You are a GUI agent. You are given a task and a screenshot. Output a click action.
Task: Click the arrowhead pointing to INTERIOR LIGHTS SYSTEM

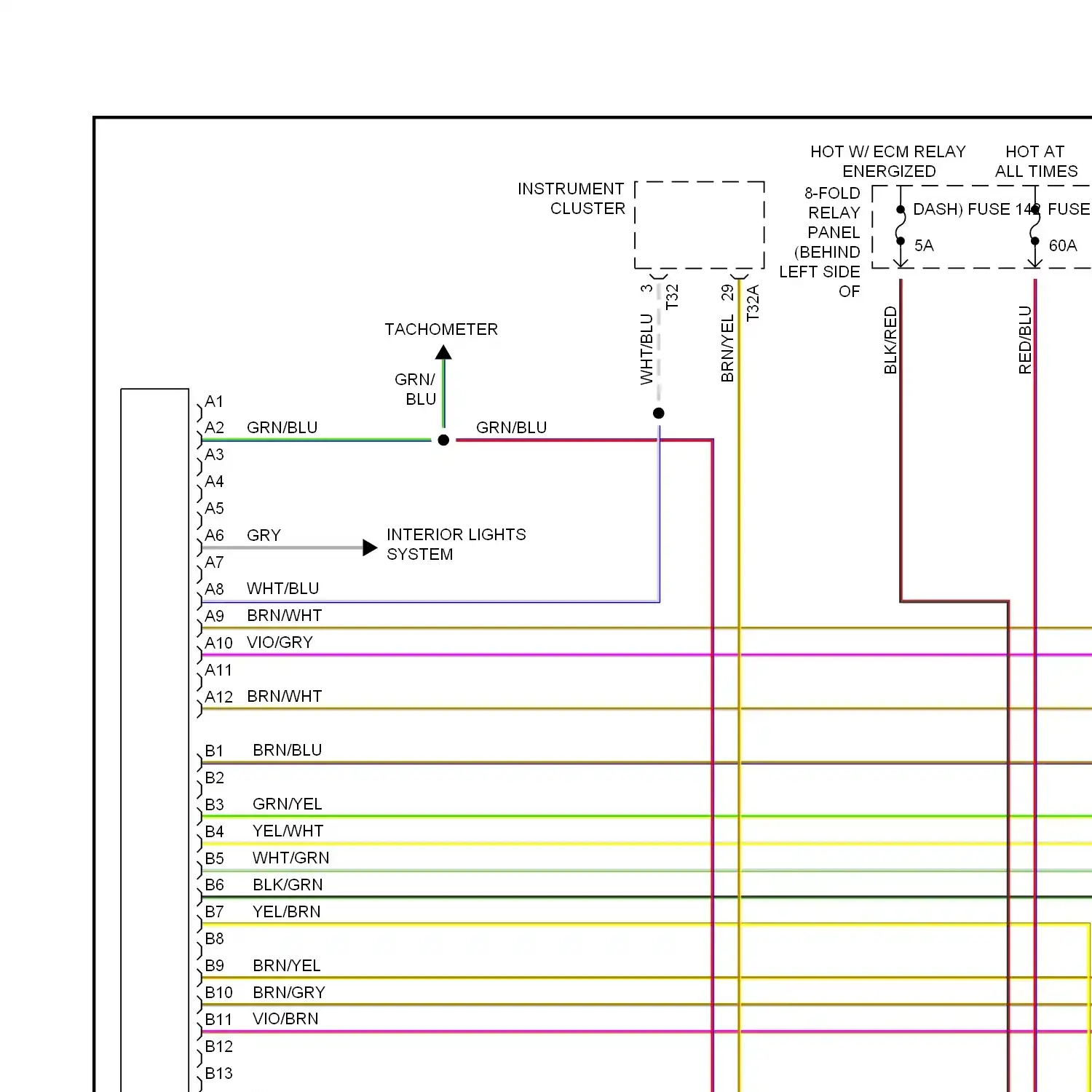pos(370,547)
